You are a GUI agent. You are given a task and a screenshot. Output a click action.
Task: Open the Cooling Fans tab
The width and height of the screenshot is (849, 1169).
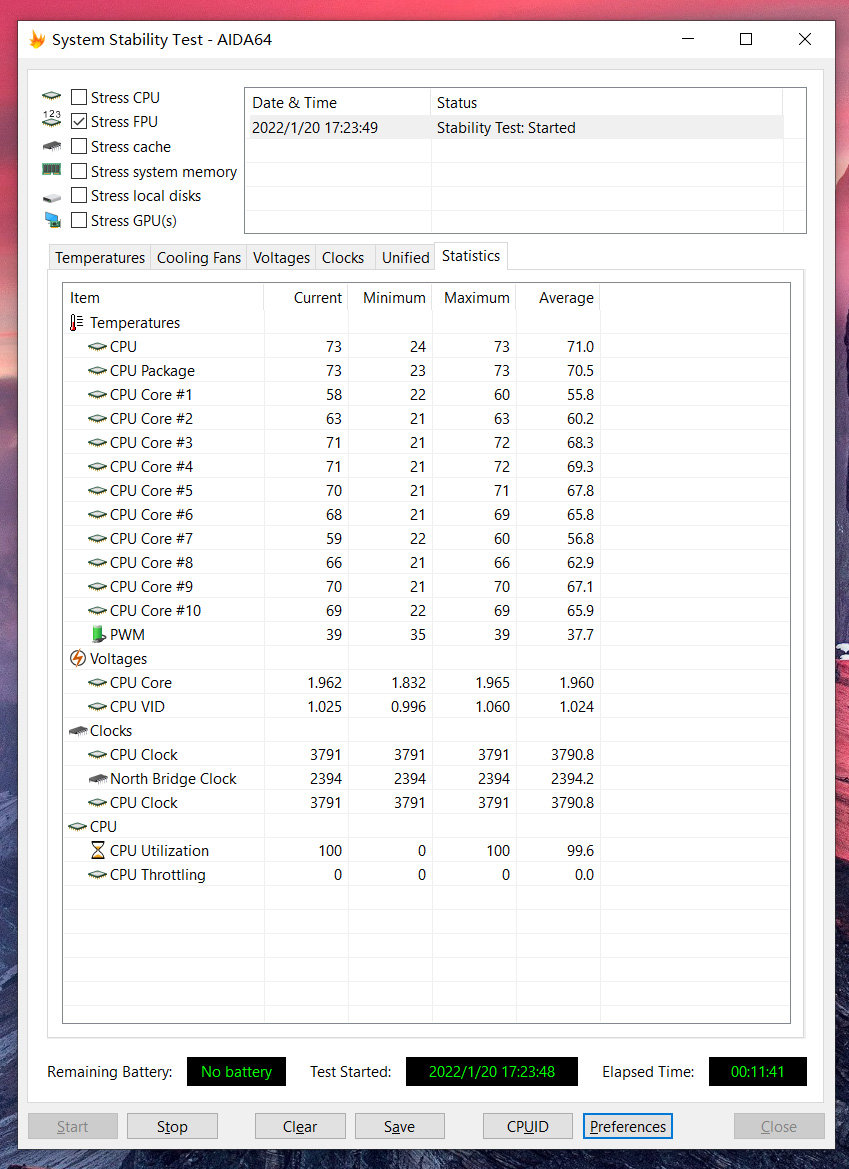pos(199,258)
